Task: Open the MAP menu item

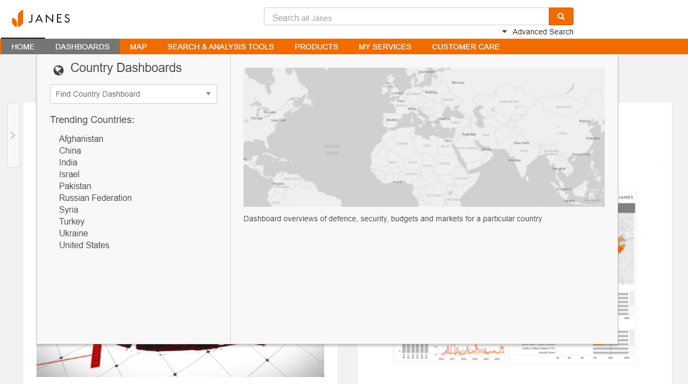Action: pyautogui.click(x=138, y=47)
